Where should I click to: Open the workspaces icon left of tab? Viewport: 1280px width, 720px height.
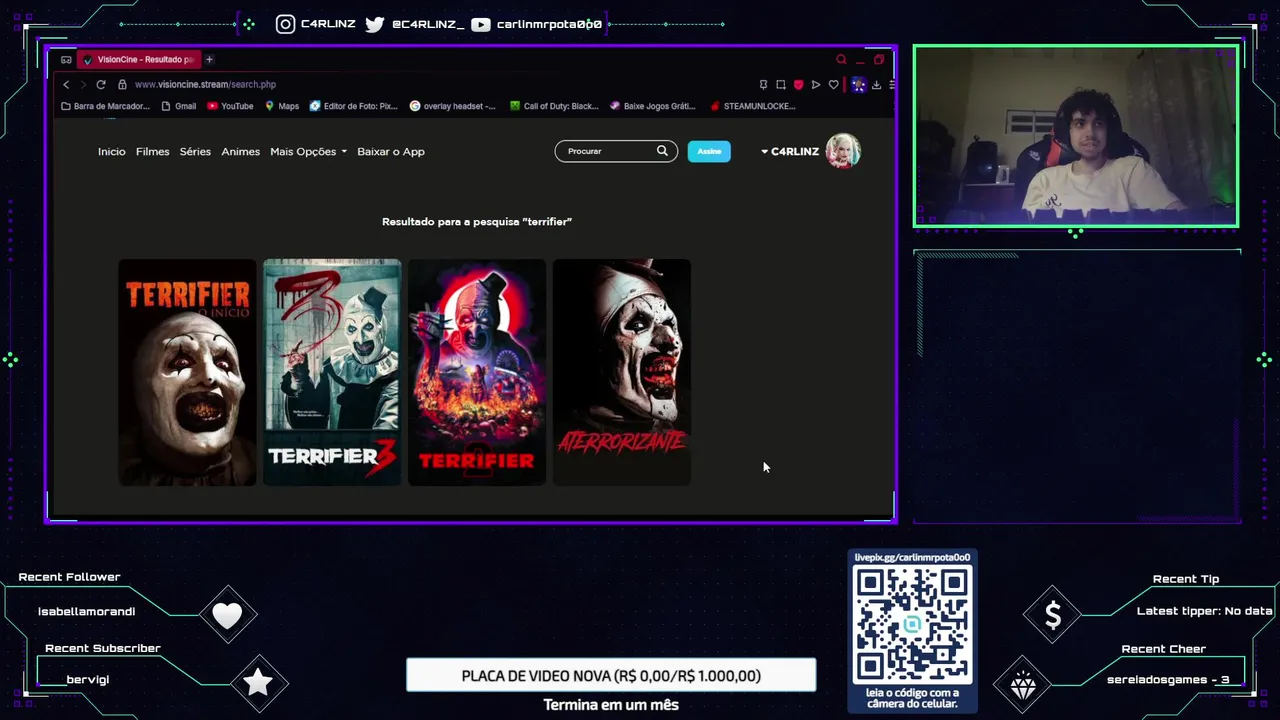pyautogui.click(x=66, y=60)
